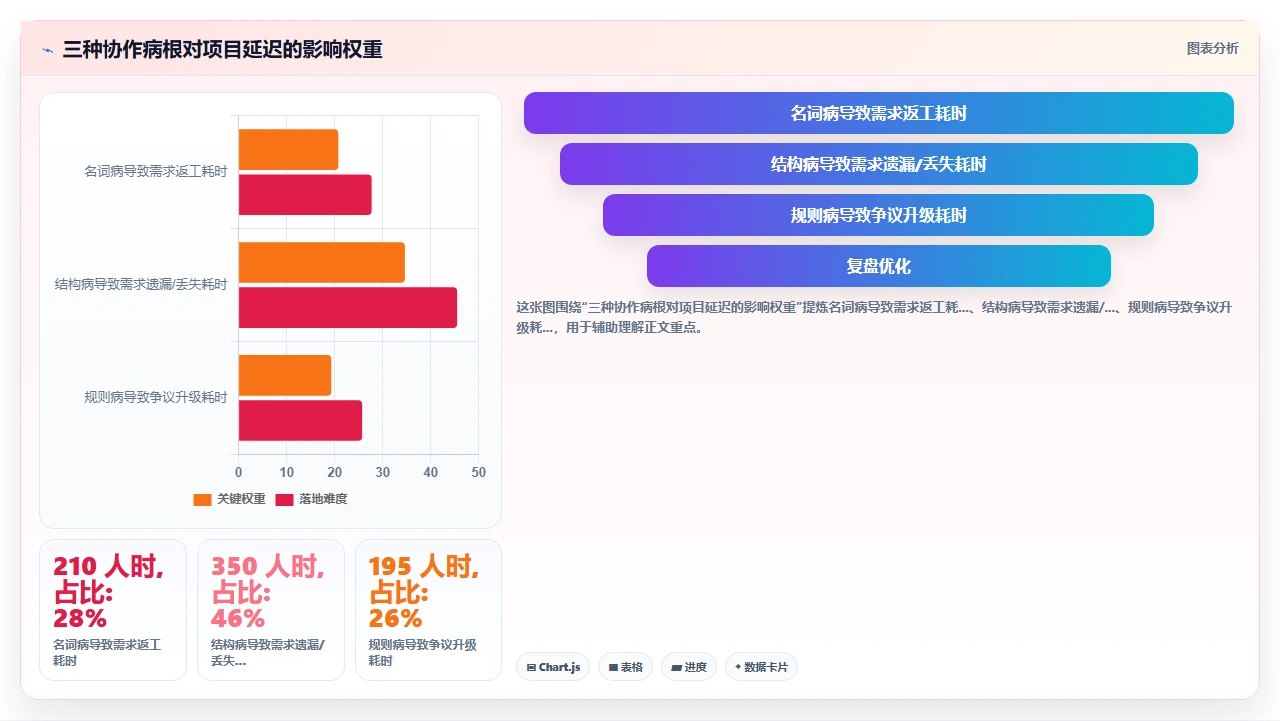Click the x-axis tick value 50
1280x721 pixels.
tap(479, 472)
